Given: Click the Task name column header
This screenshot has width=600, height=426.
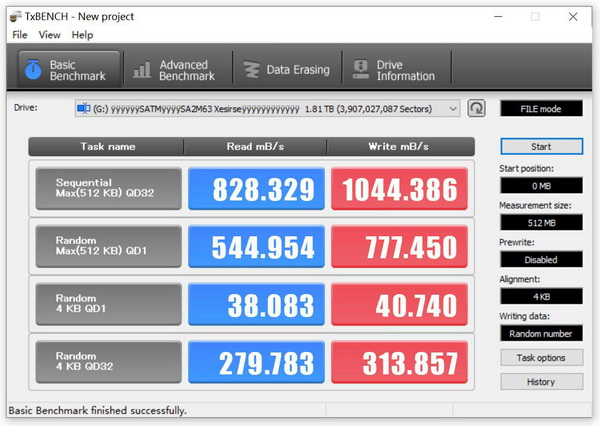Looking at the screenshot, I should (106, 147).
